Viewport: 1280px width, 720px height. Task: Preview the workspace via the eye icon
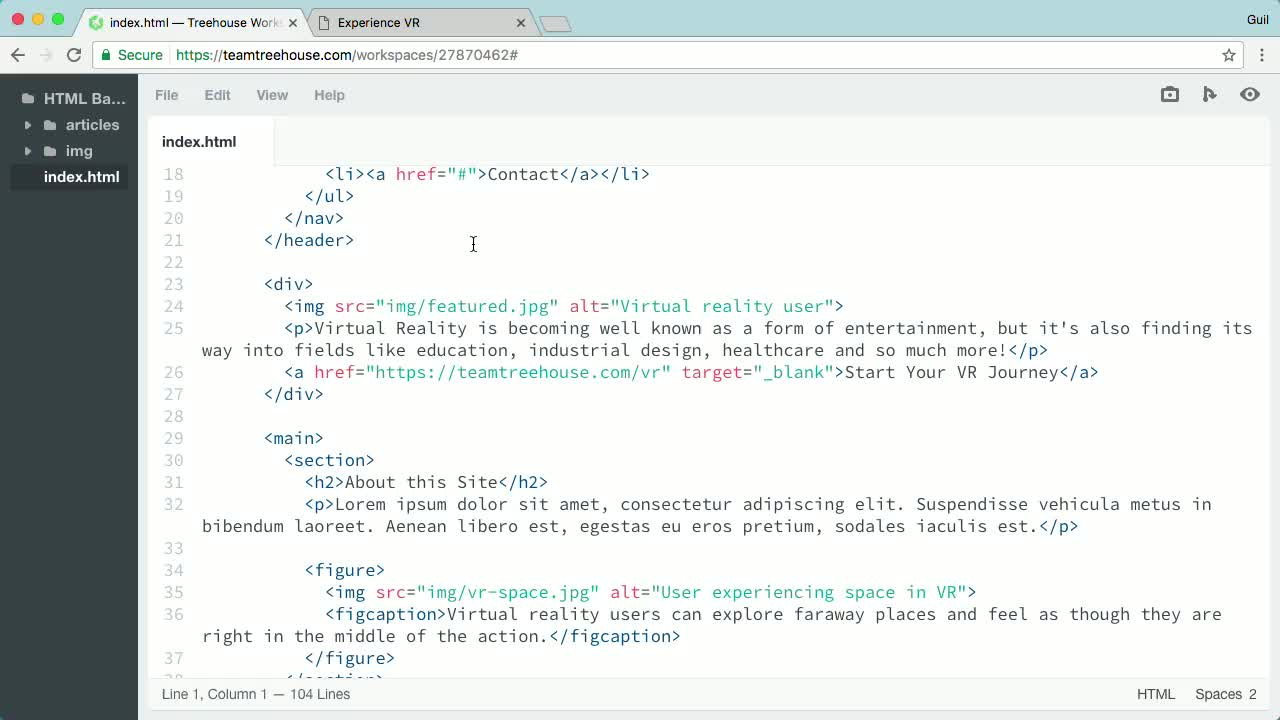(x=1249, y=94)
